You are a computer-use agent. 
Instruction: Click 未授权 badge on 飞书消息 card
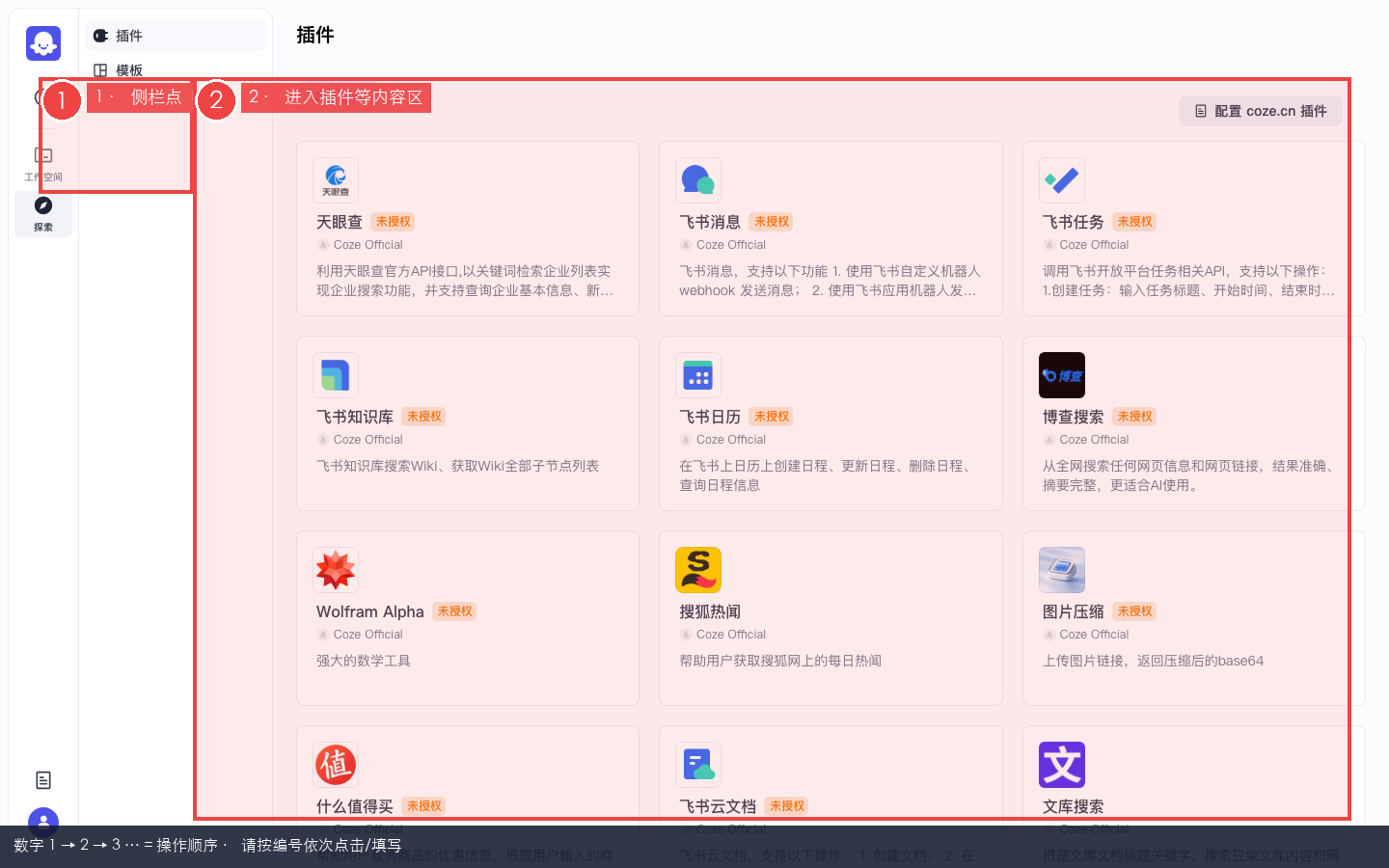pyautogui.click(x=772, y=222)
